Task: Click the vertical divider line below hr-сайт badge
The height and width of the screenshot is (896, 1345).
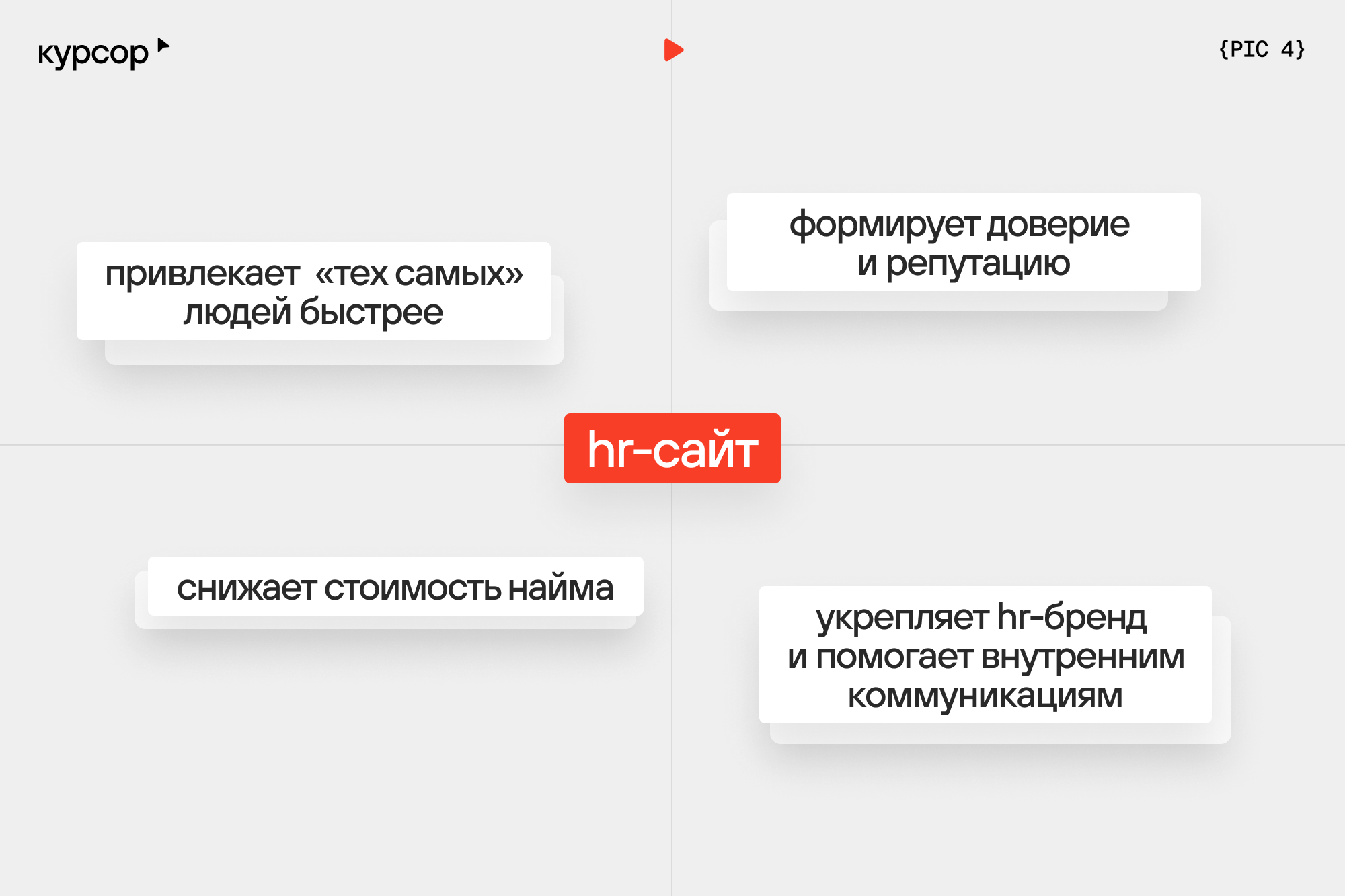Action: click(672, 672)
